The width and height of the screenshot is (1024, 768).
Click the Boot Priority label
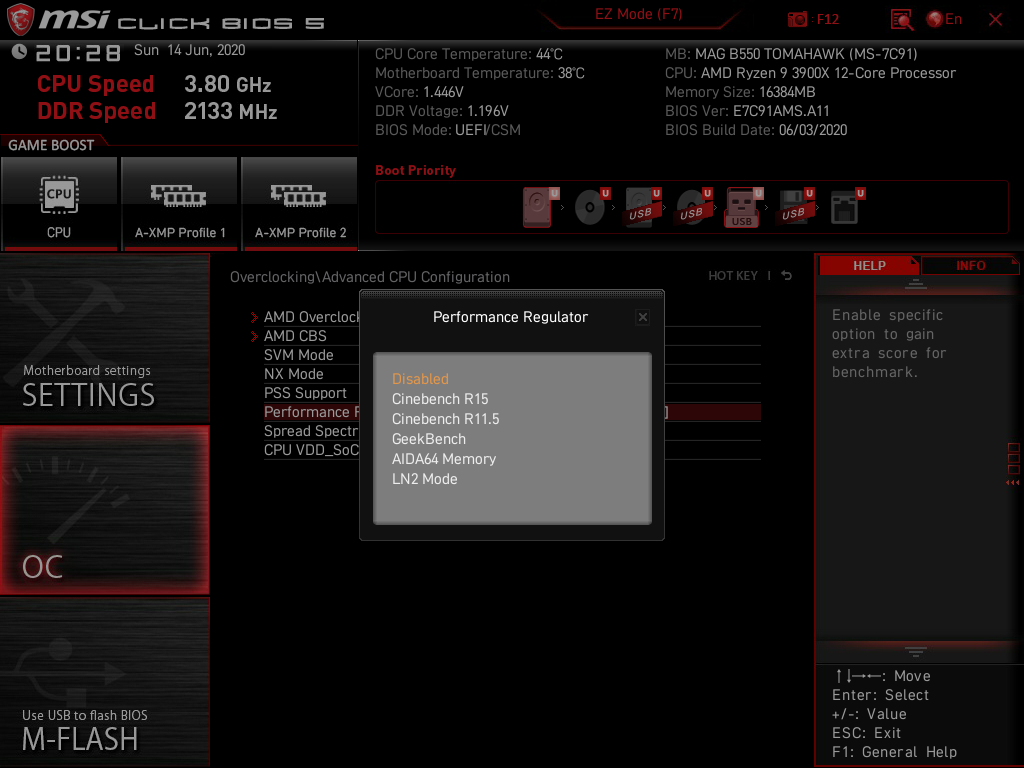(415, 170)
